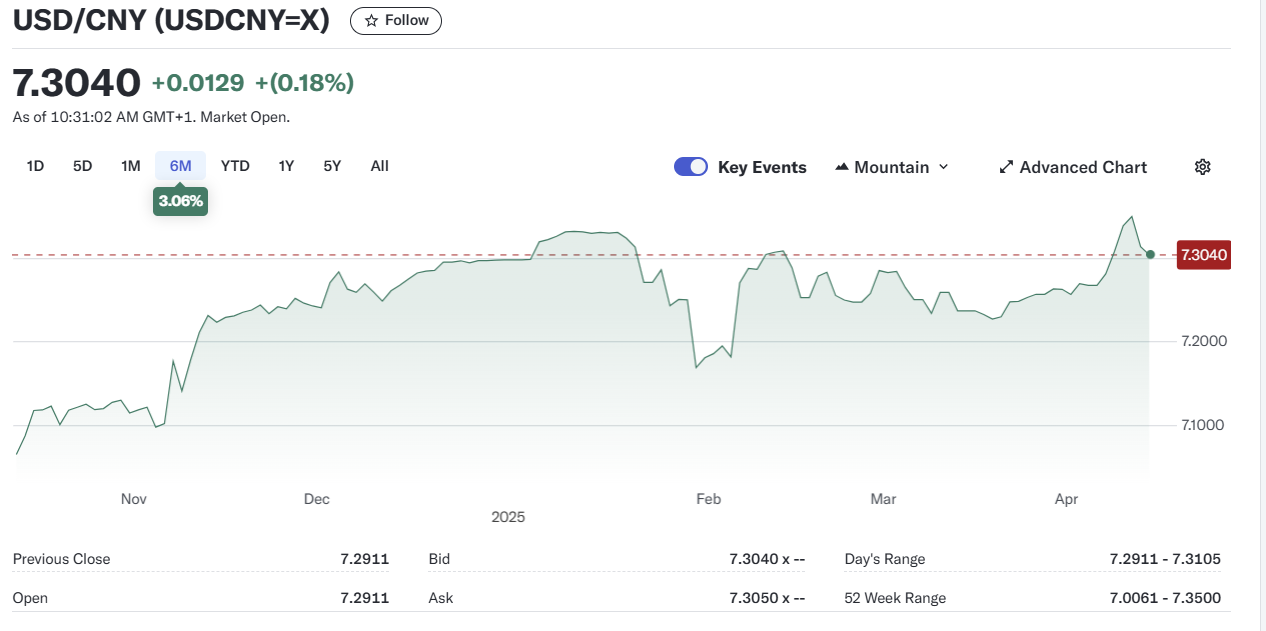
Task: Select the 6M range tab
Action: [180, 166]
